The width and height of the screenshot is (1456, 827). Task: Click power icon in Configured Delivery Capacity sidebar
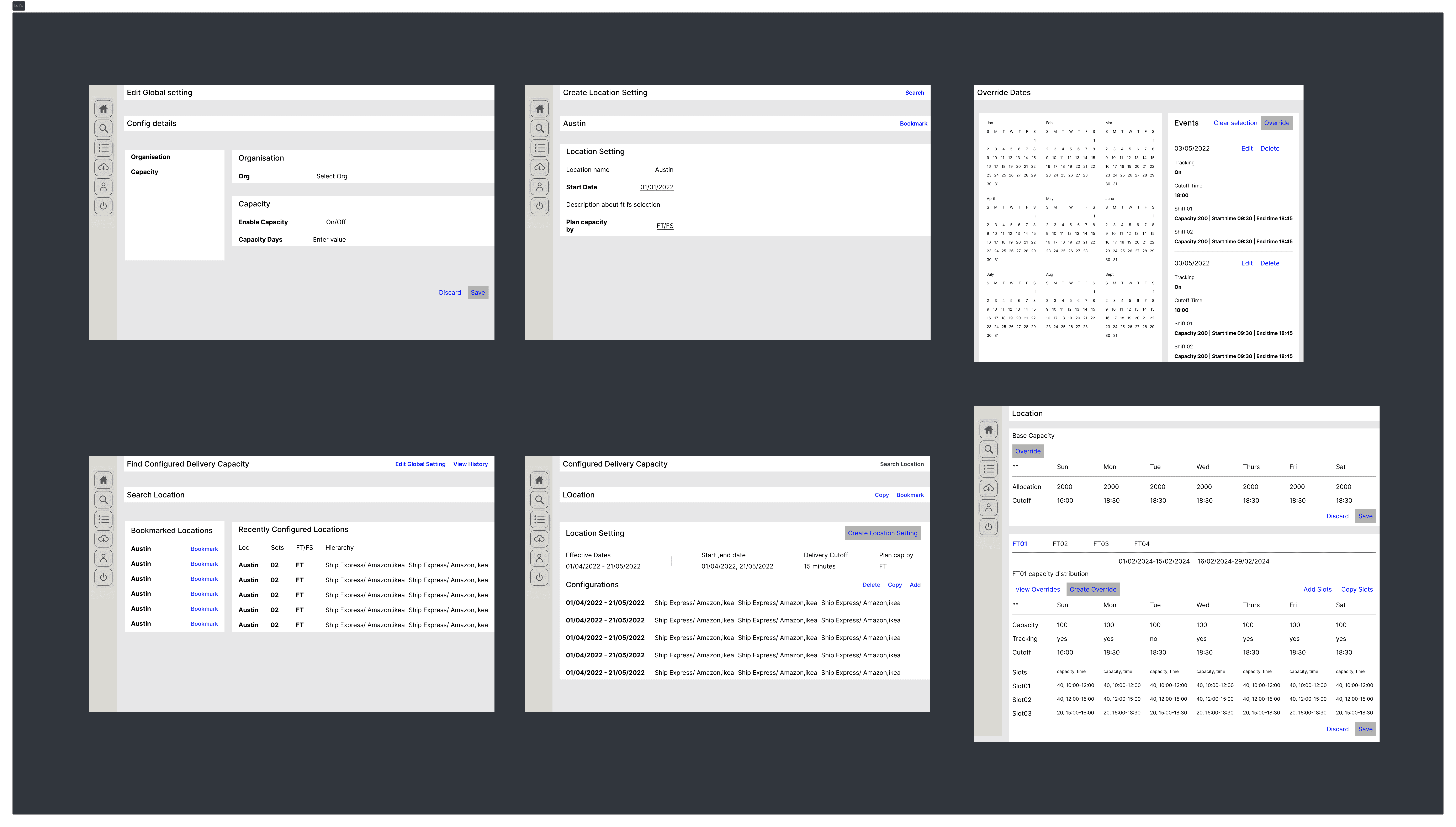coord(539,577)
